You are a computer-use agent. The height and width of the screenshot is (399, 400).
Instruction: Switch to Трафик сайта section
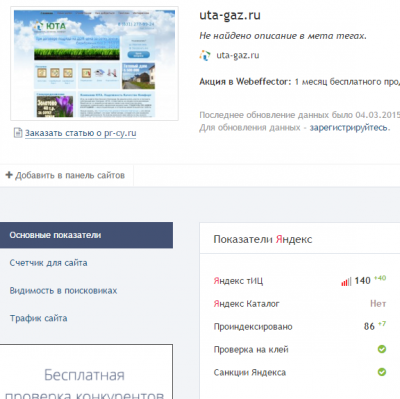point(38,318)
